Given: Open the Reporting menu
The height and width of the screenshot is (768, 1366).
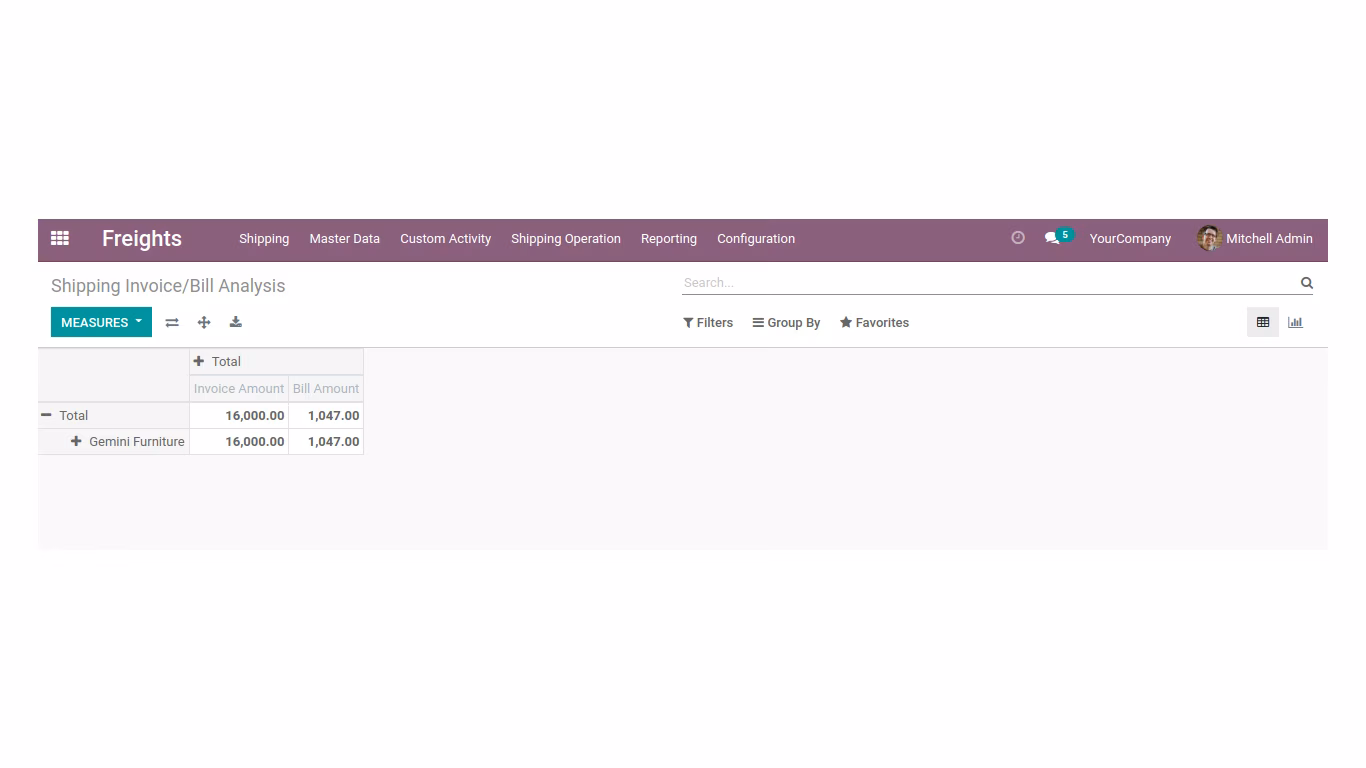Looking at the screenshot, I should point(669,239).
